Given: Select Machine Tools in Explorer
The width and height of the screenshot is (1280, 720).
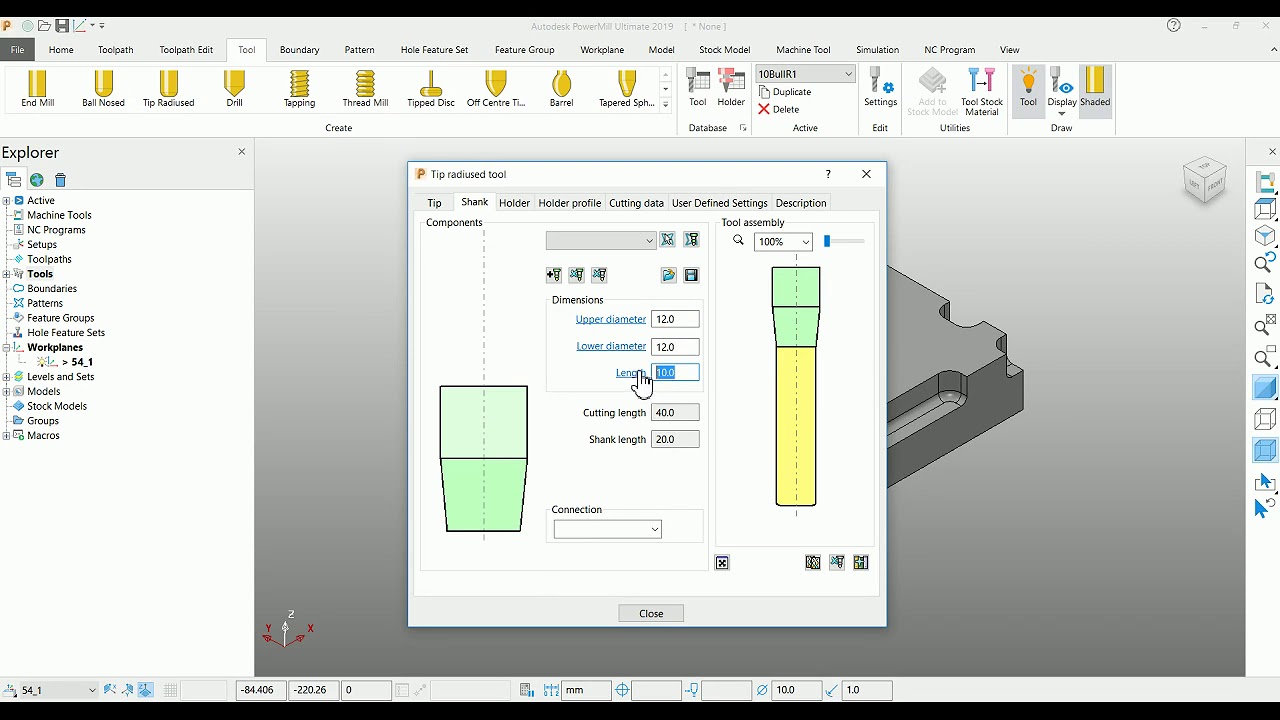Looking at the screenshot, I should (x=59, y=215).
